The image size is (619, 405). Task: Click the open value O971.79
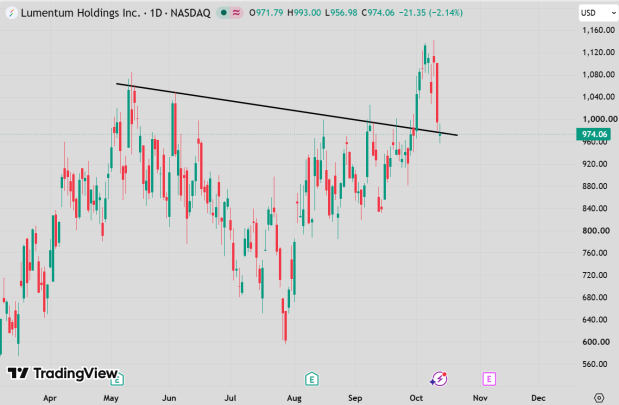[x=266, y=13]
